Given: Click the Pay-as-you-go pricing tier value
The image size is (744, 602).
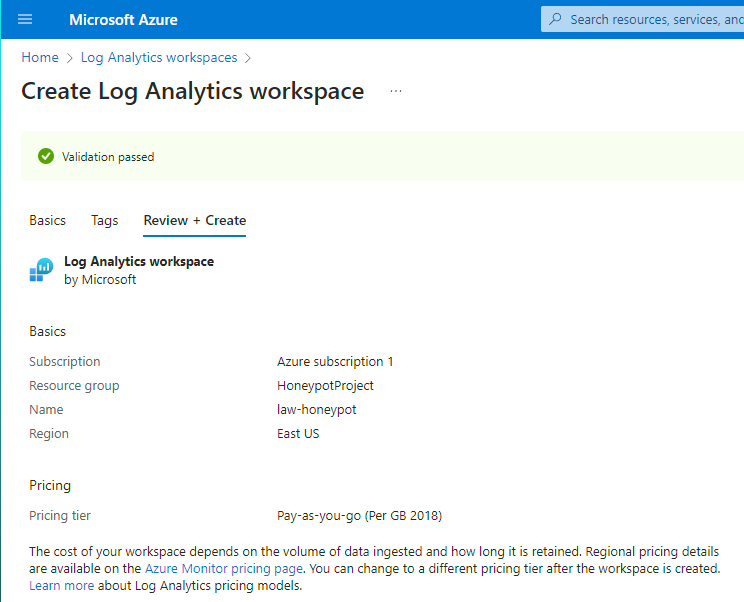Looking at the screenshot, I should pyautogui.click(x=359, y=516).
